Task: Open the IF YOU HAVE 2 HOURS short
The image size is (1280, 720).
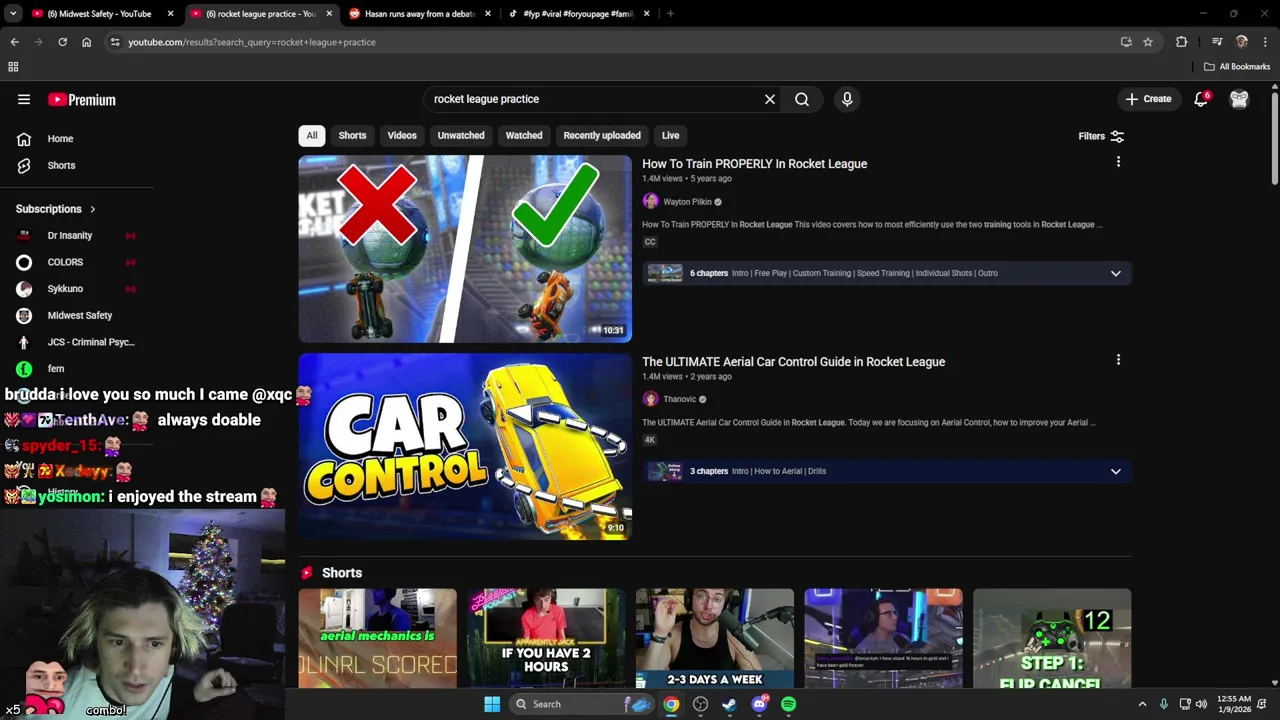Action: (x=546, y=639)
